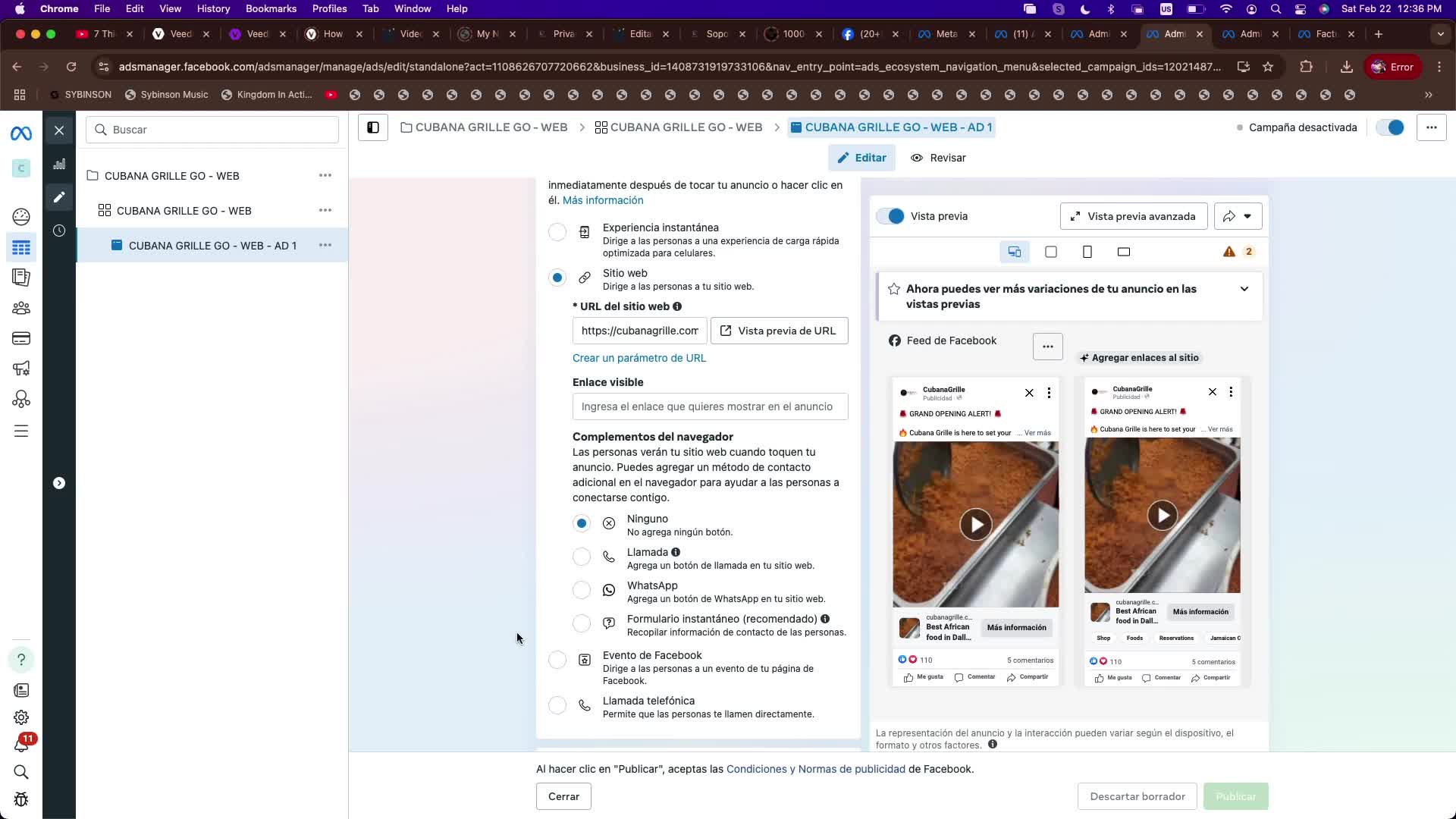Screen dimensions: 1456x819
Task: Click info icon next to Formulario instantáneo
Action: click(825, 619)
